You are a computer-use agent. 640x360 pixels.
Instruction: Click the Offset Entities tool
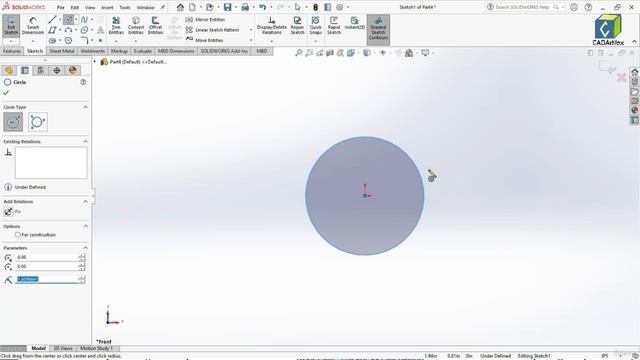point(155,26)
